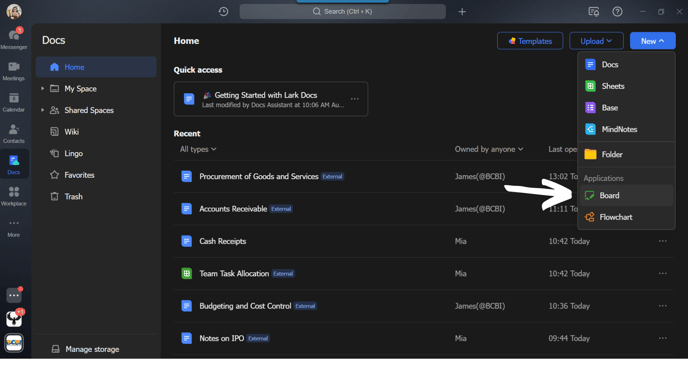Open more options on Getting Started card
Screen dimensions: 688x387
(x=355, y=99)
